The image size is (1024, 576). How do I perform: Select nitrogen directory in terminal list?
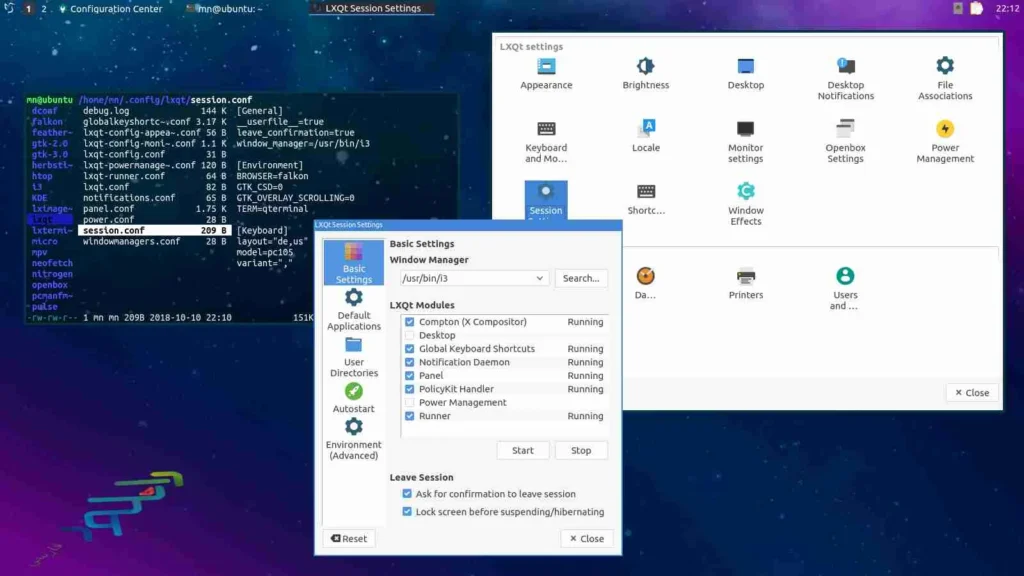(x=52, y=274)
